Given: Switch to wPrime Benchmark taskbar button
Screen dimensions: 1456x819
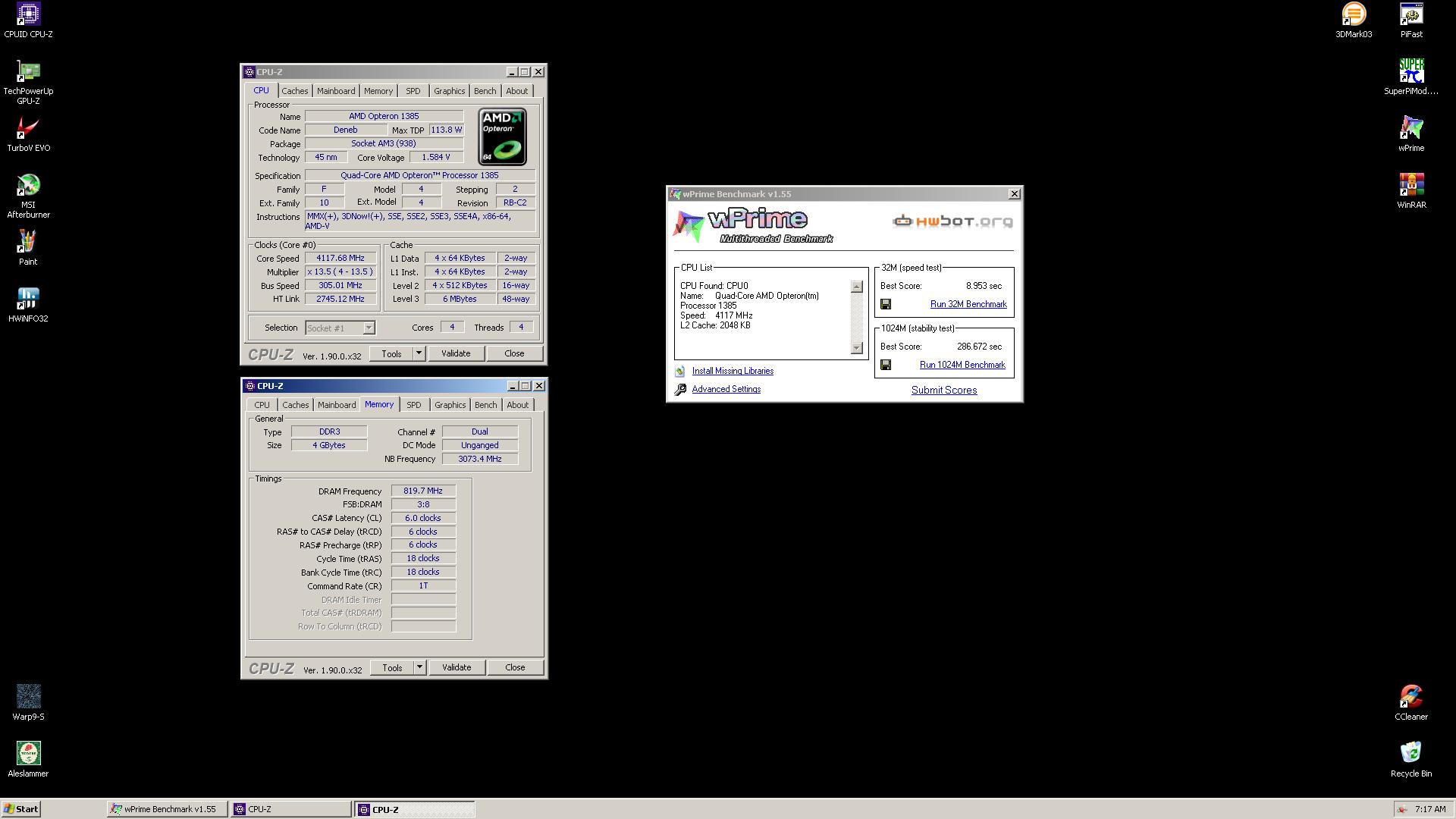Looking at the screenshot, I should click(167, 809).
